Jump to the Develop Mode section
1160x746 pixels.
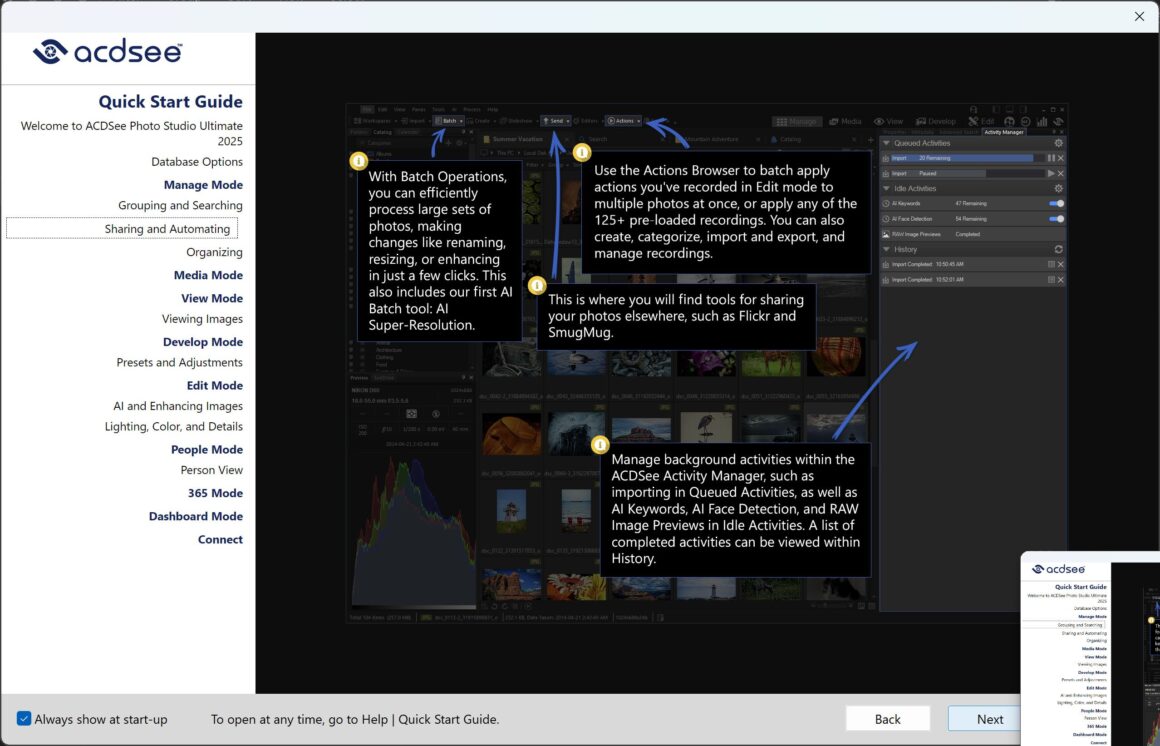click(x=203, y=341)
